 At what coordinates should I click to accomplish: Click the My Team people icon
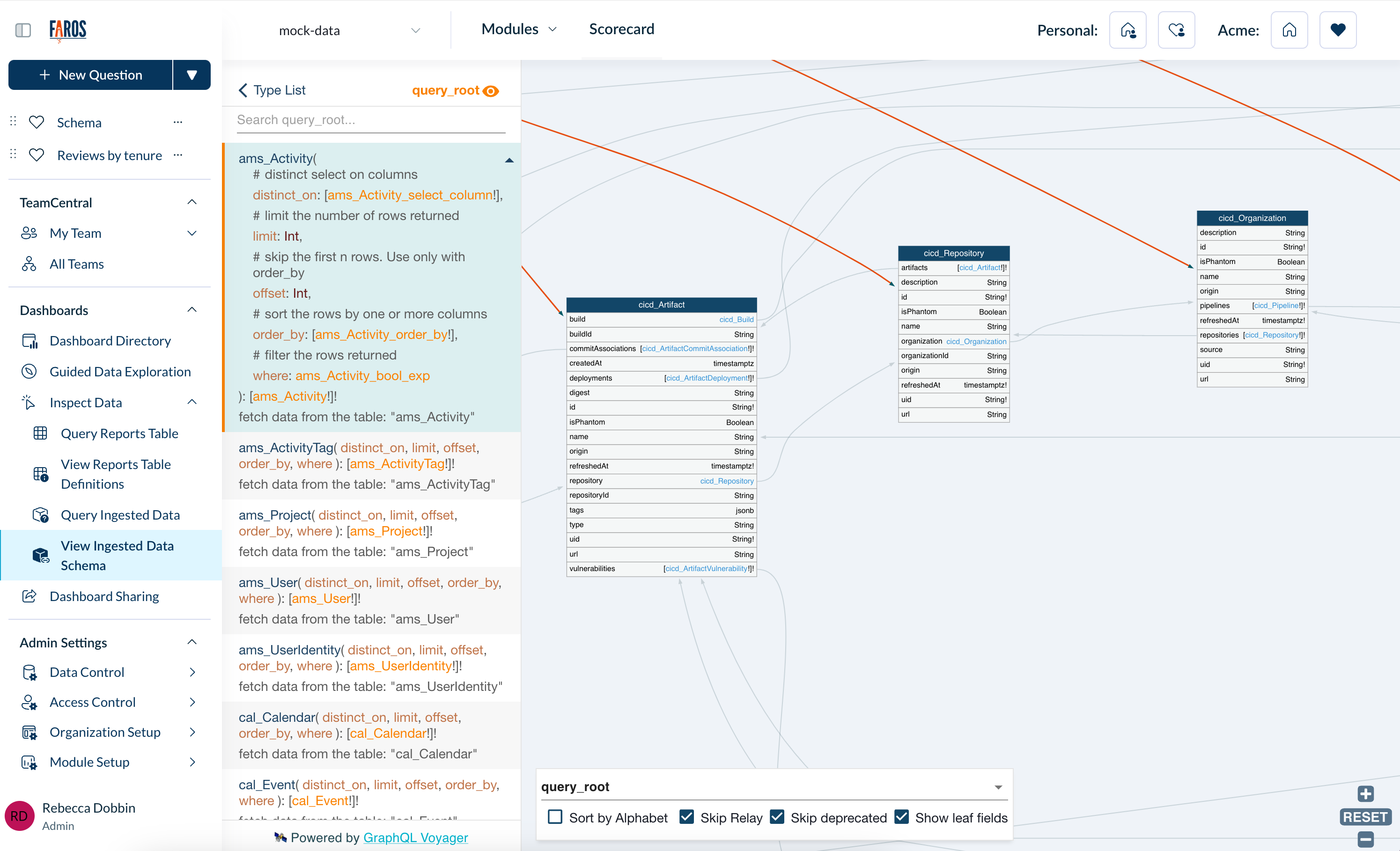tap(29, 234)
